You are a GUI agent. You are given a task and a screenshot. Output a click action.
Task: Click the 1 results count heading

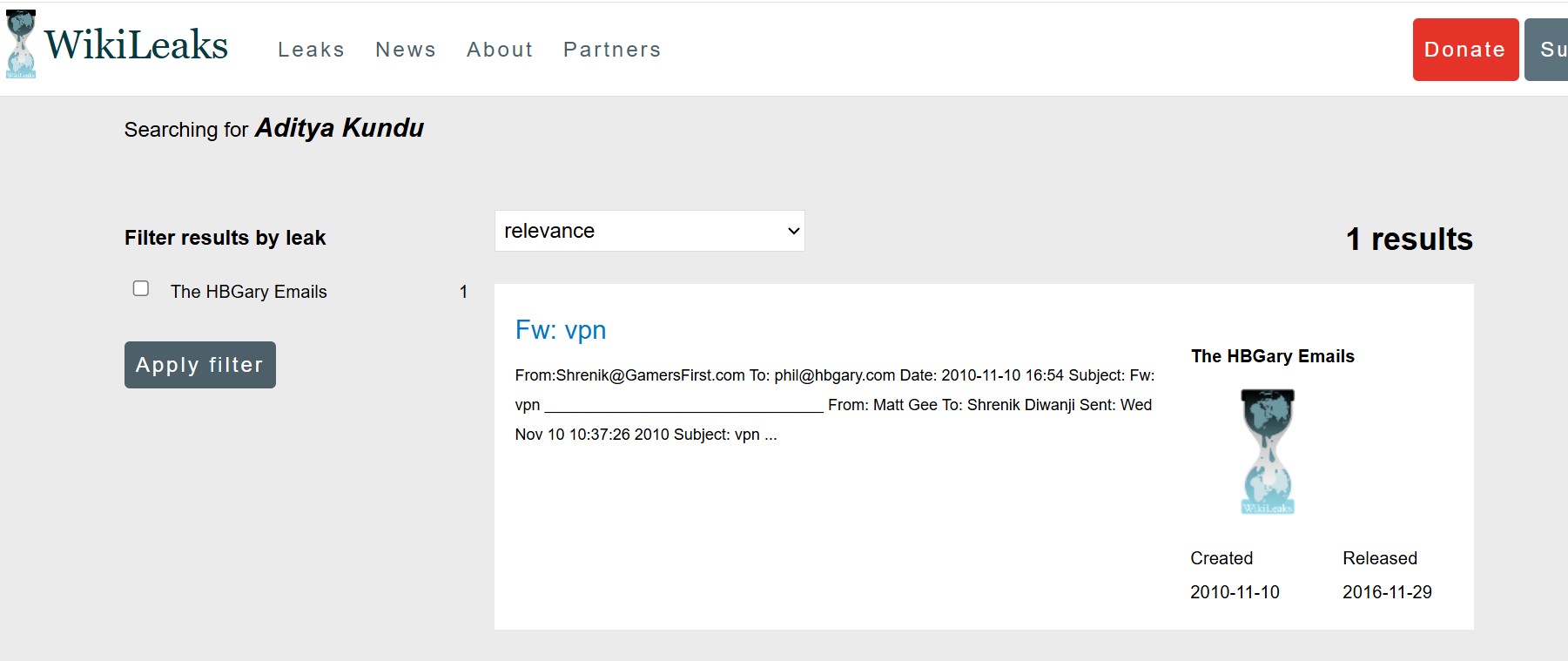[x=1409, y=239]
